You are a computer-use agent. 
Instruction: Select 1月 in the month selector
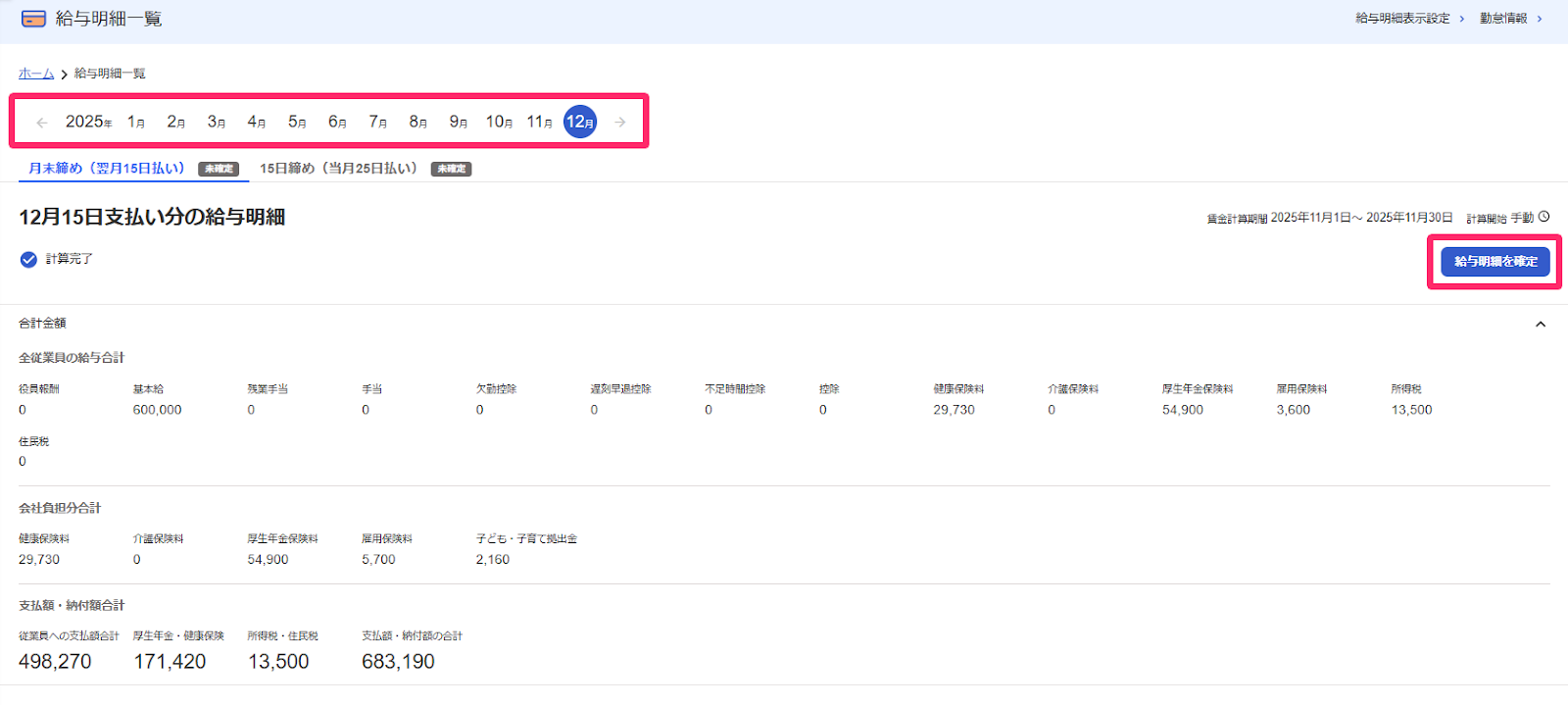(136, 122)
